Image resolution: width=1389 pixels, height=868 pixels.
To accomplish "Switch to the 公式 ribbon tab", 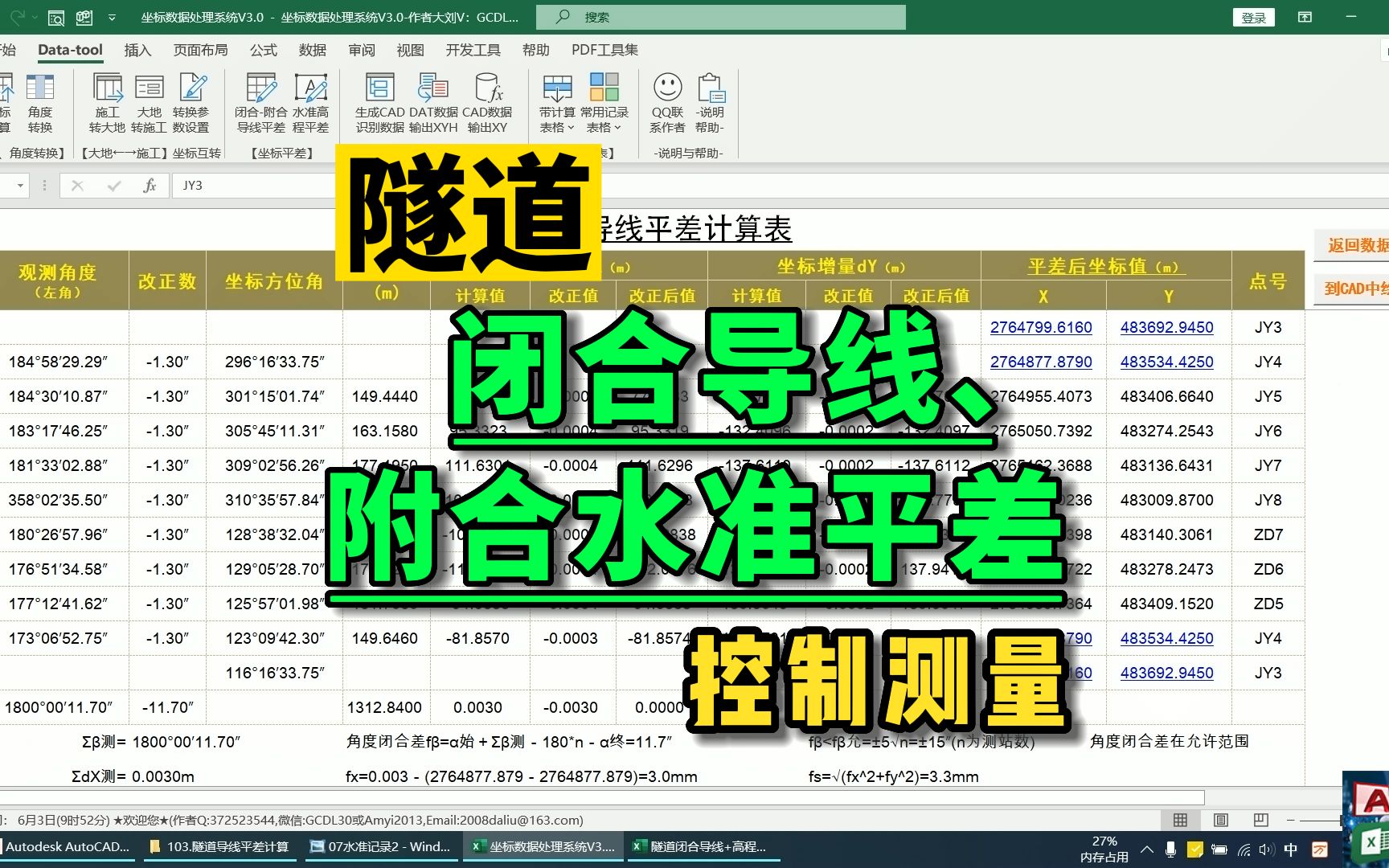I will tap(264, 50).
